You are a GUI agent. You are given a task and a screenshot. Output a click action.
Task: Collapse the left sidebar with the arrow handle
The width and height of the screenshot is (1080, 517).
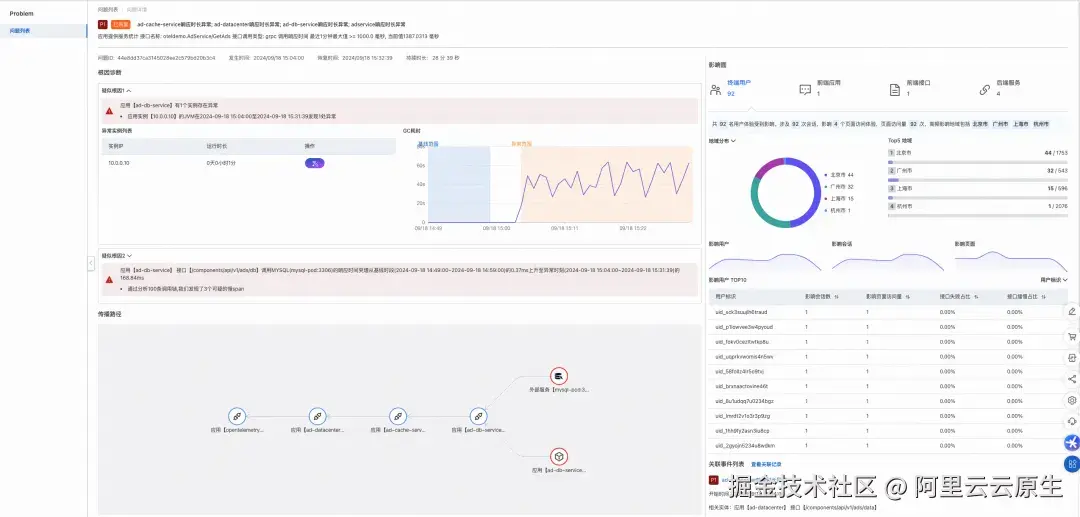(x=91, y=264)
